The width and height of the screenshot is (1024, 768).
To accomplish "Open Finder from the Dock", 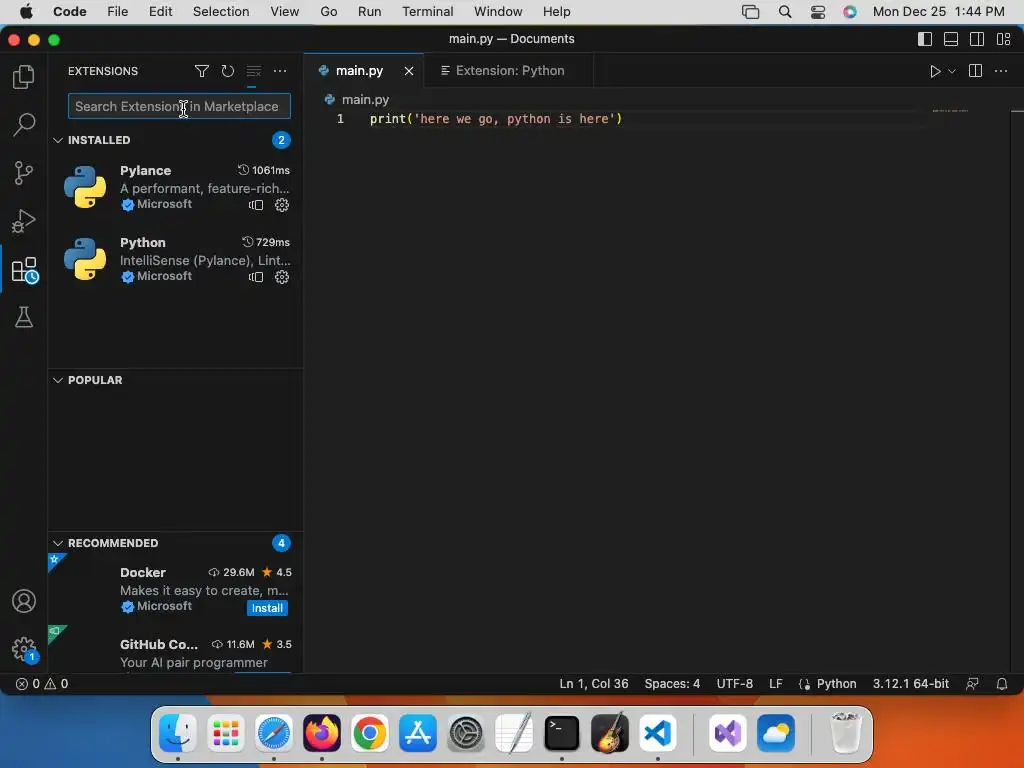I will click(178, 733).
